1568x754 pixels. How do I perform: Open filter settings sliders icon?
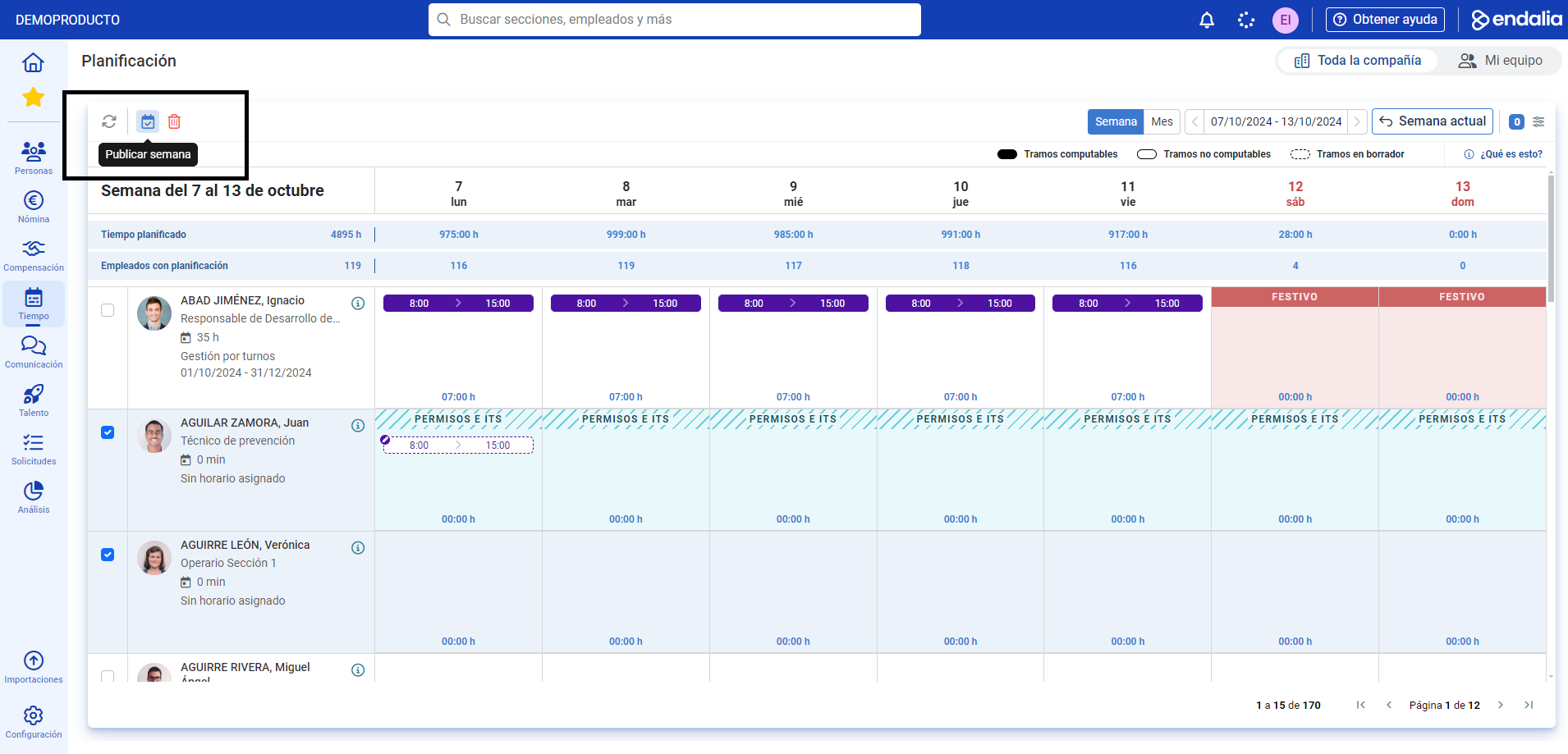coord(1538,121)
